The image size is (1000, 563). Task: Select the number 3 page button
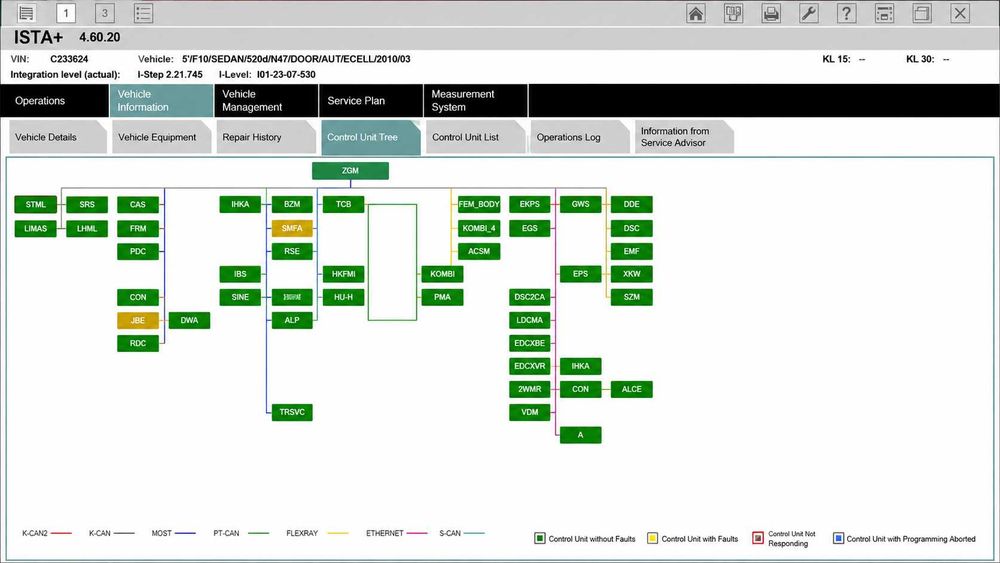(105, 13)
